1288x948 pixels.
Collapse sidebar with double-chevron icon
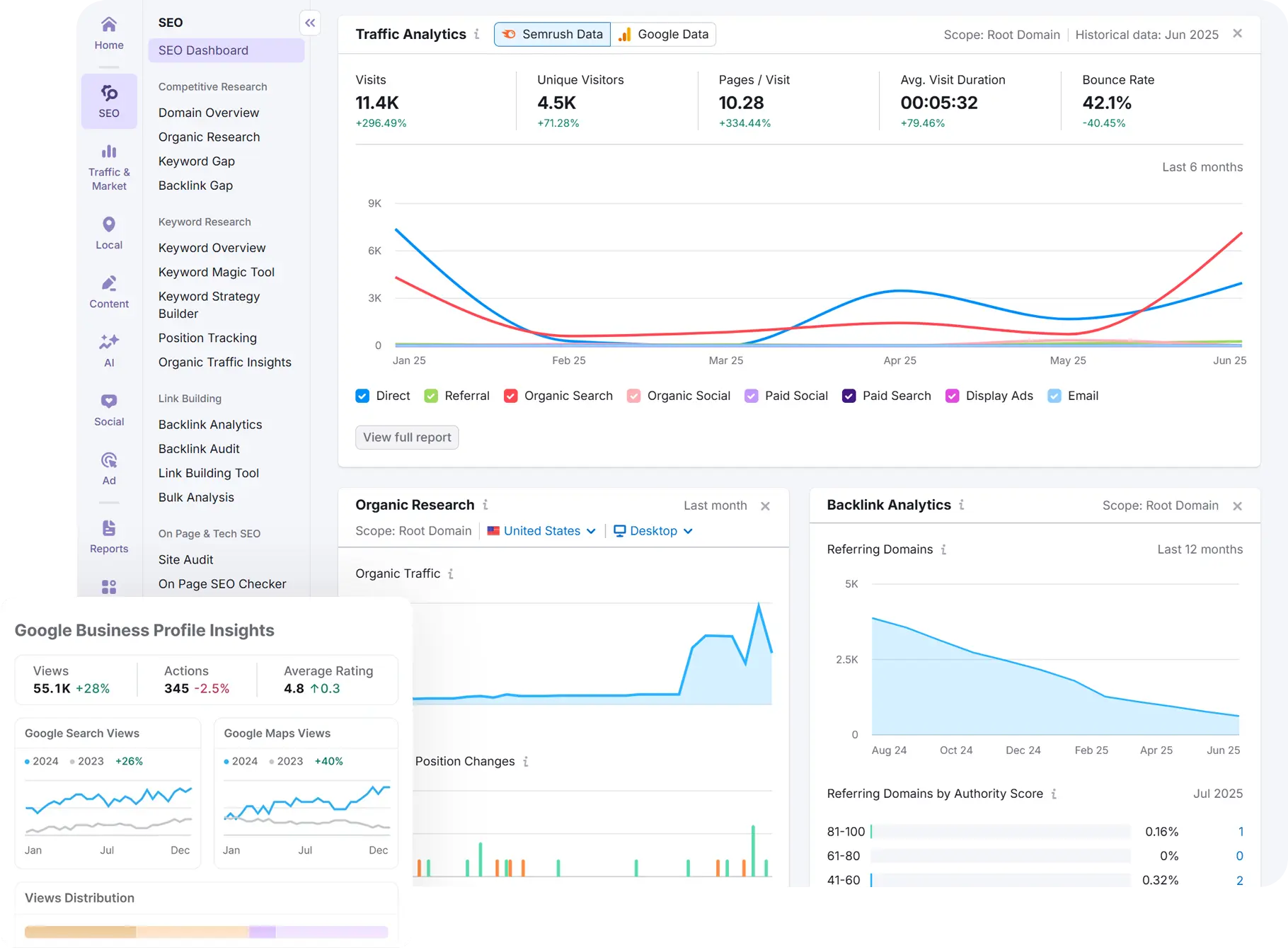[310, 23]
